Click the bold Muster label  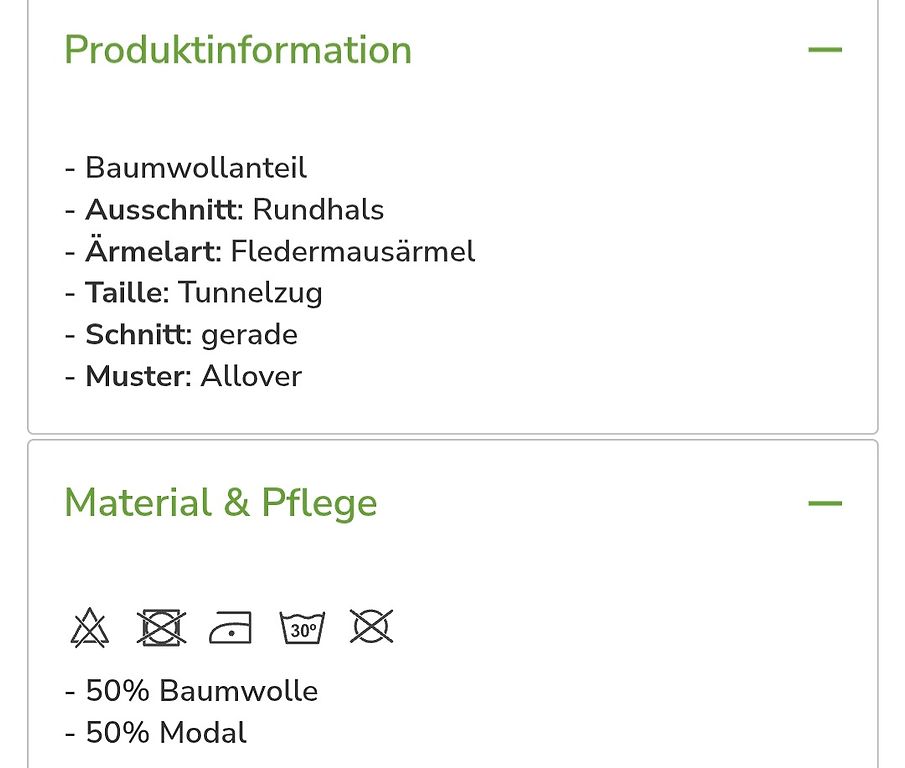tap(139, 376)
